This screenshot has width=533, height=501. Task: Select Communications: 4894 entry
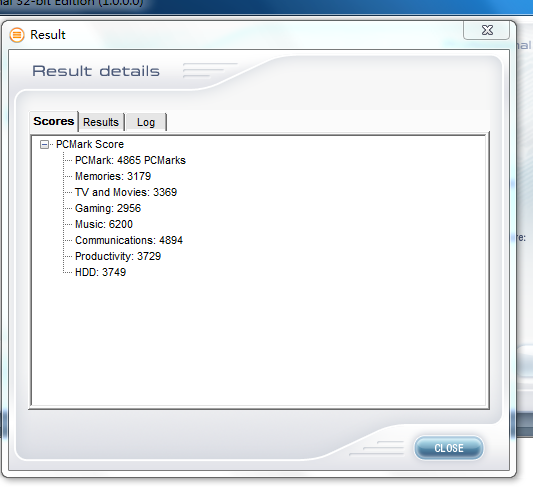[x=129, y=240]
